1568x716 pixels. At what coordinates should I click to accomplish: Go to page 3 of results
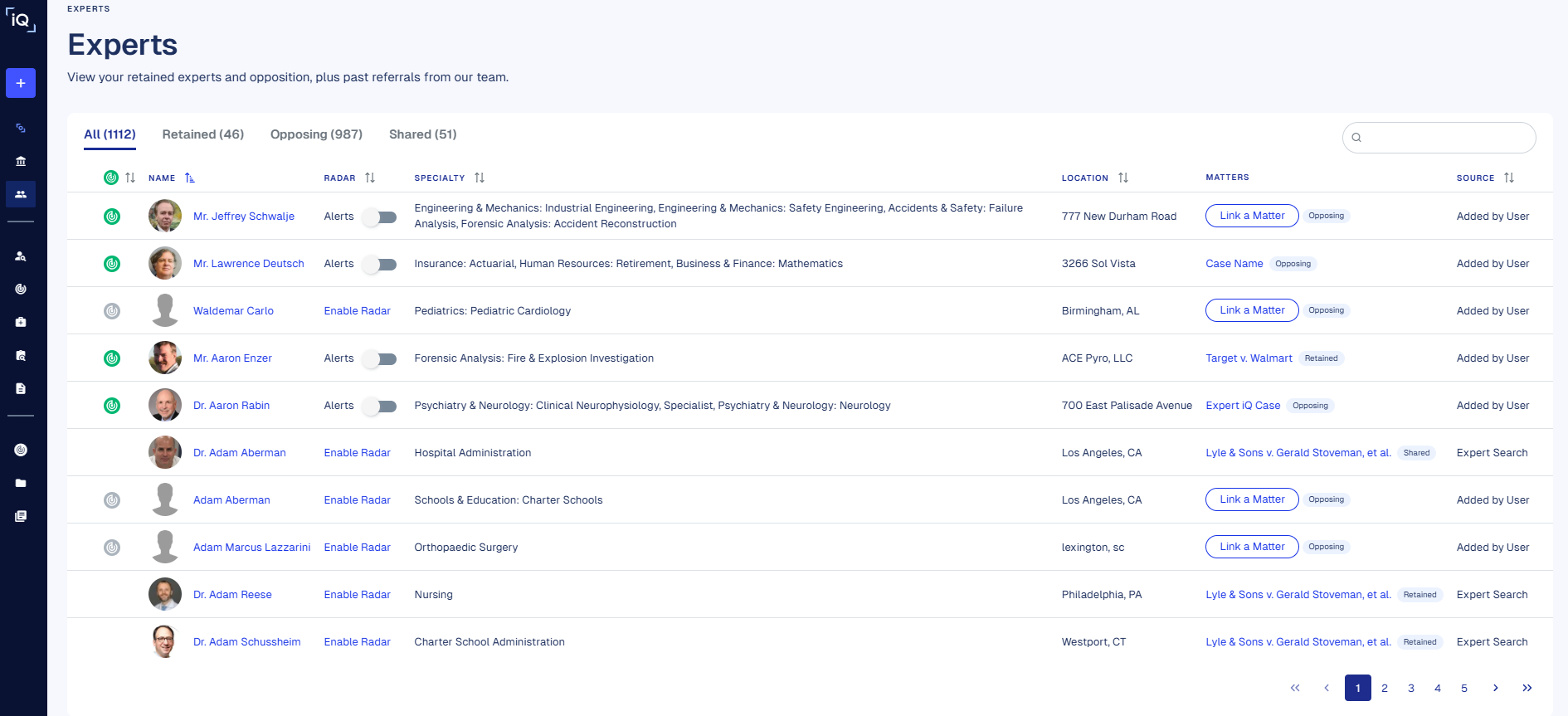coord(1411,688)
